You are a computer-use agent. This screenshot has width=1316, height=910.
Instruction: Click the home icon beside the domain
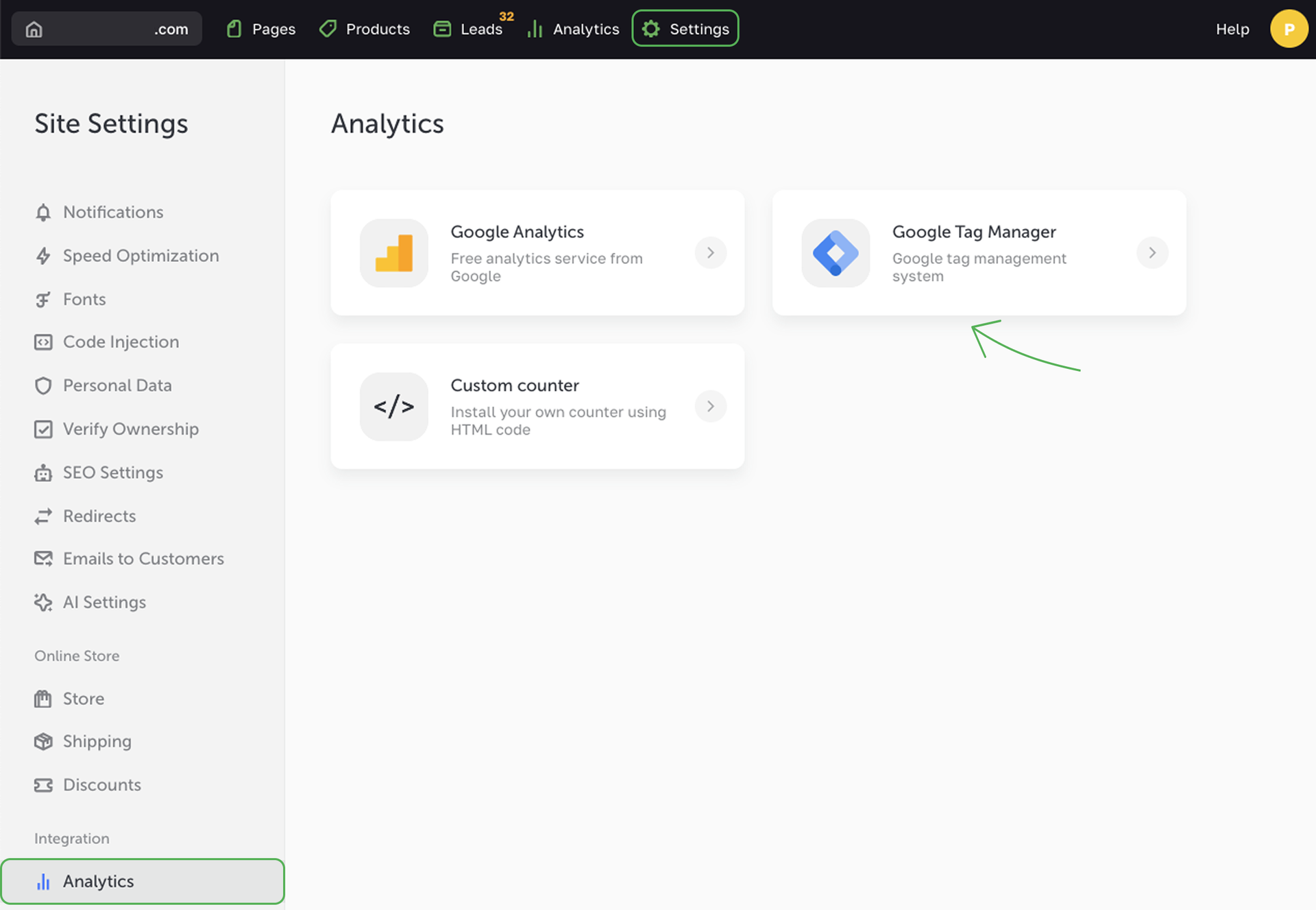coord(34,29)
